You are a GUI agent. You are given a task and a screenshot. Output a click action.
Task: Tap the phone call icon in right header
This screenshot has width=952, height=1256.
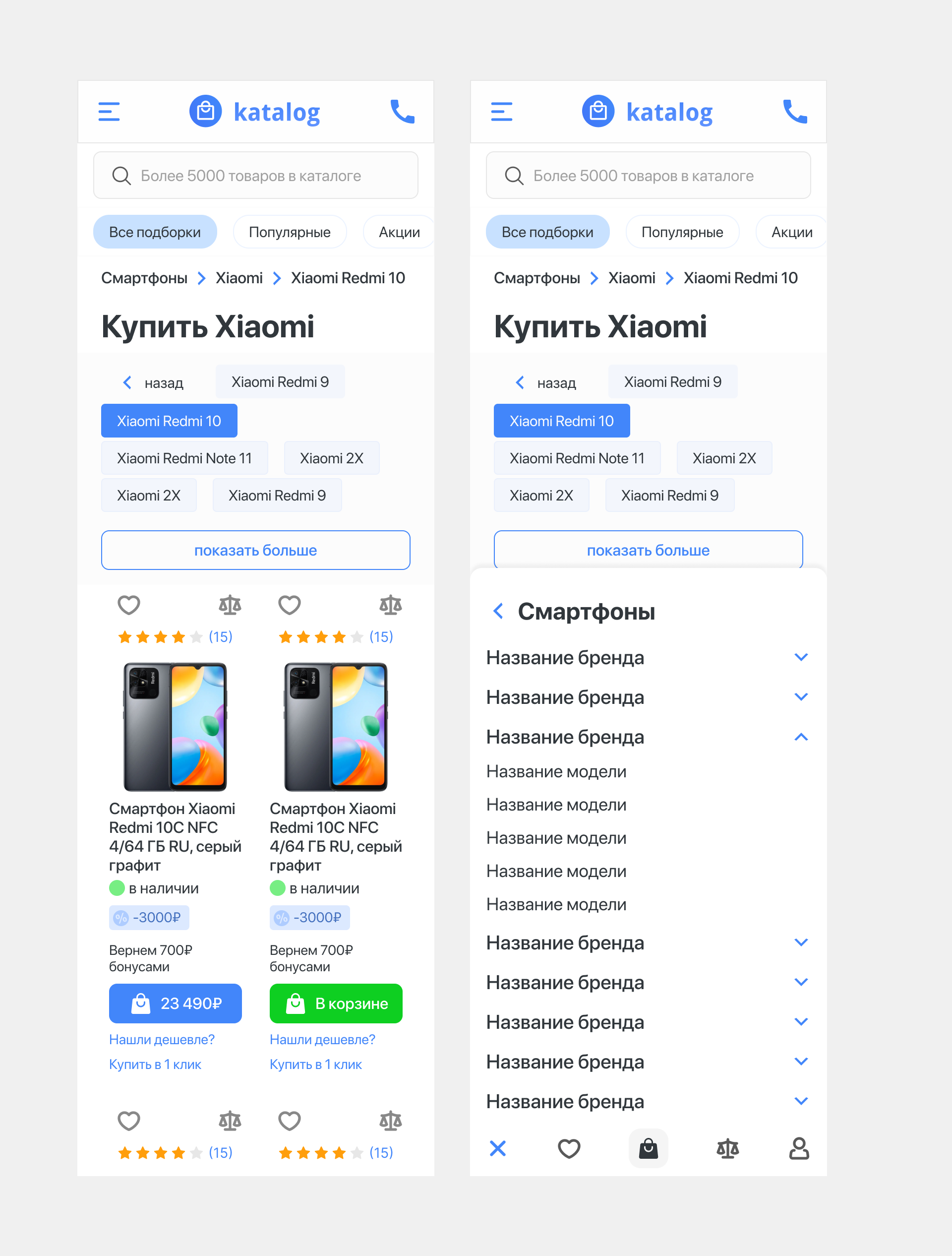click(x=795, y=112)
